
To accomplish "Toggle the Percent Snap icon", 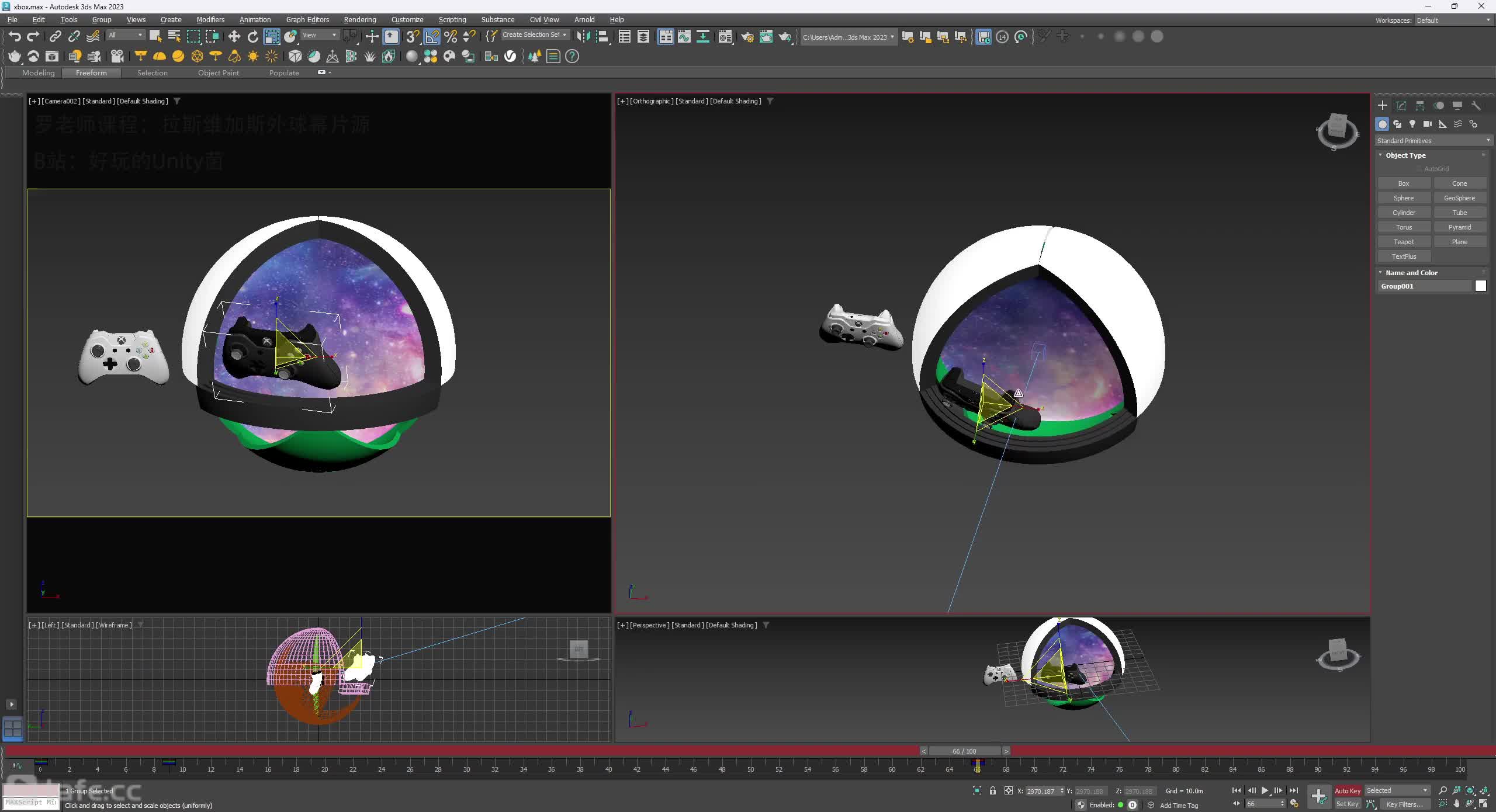I will point(451,37).
